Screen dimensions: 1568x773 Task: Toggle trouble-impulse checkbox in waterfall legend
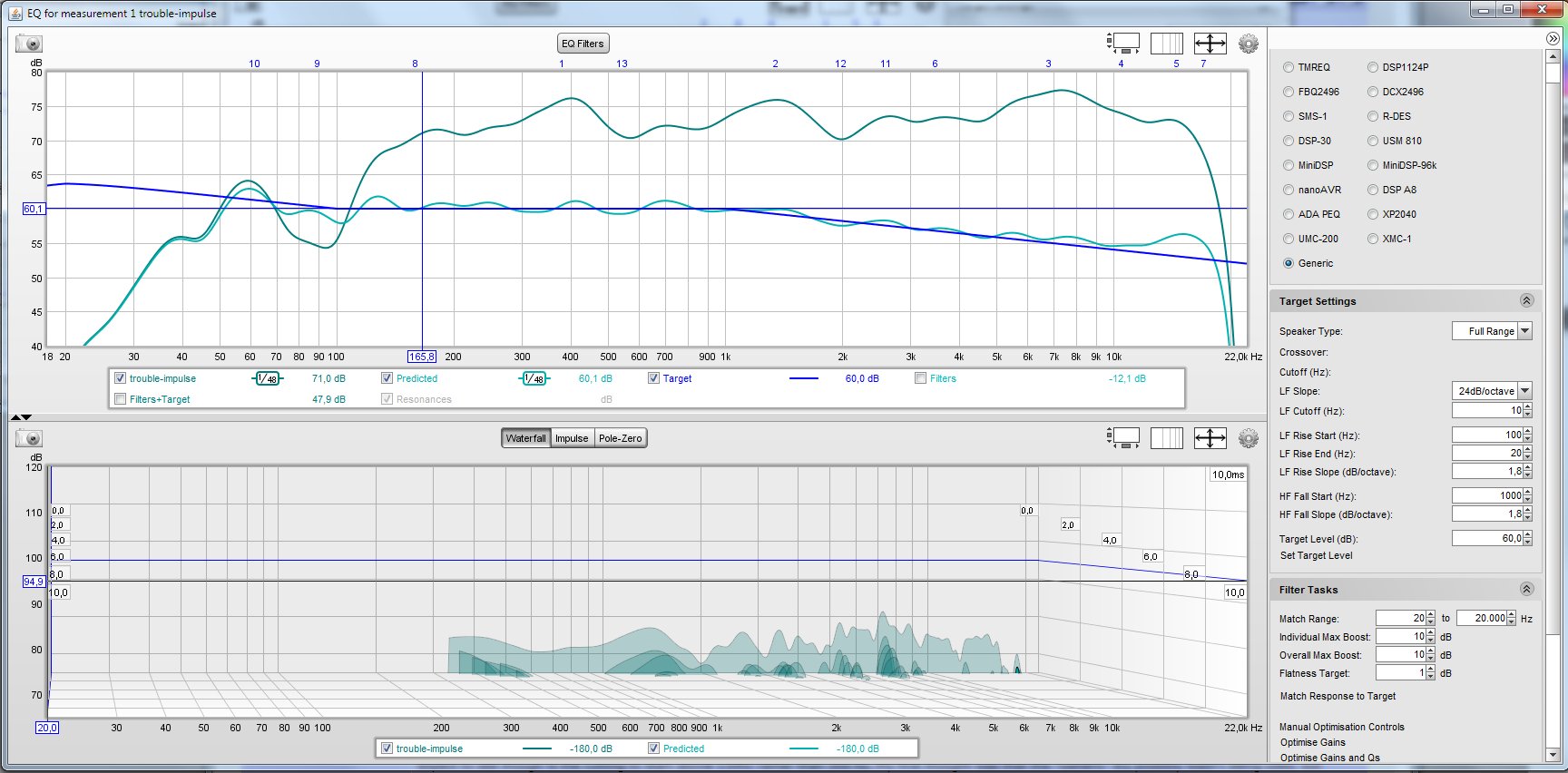pos(387,749)
